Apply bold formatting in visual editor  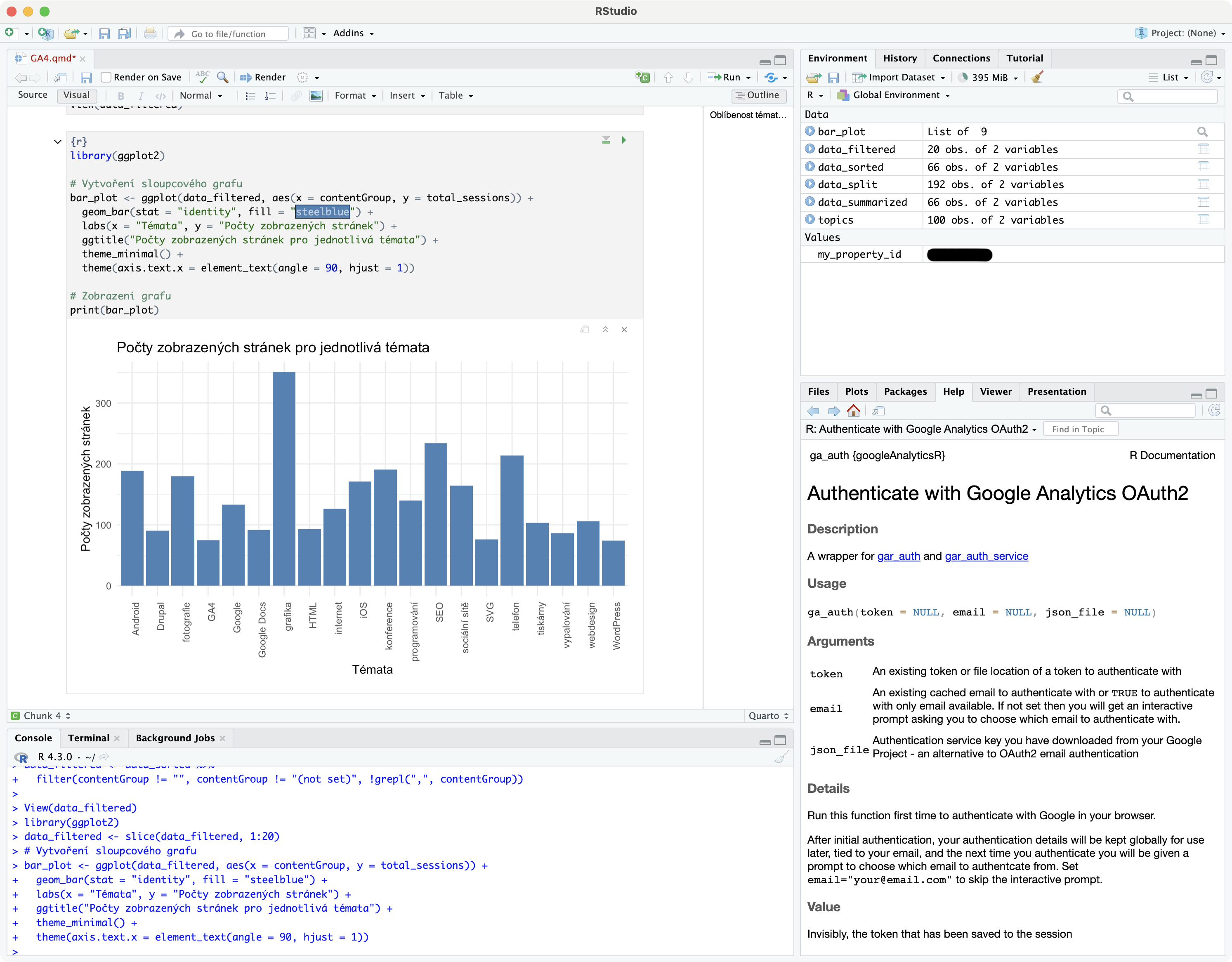121,95
